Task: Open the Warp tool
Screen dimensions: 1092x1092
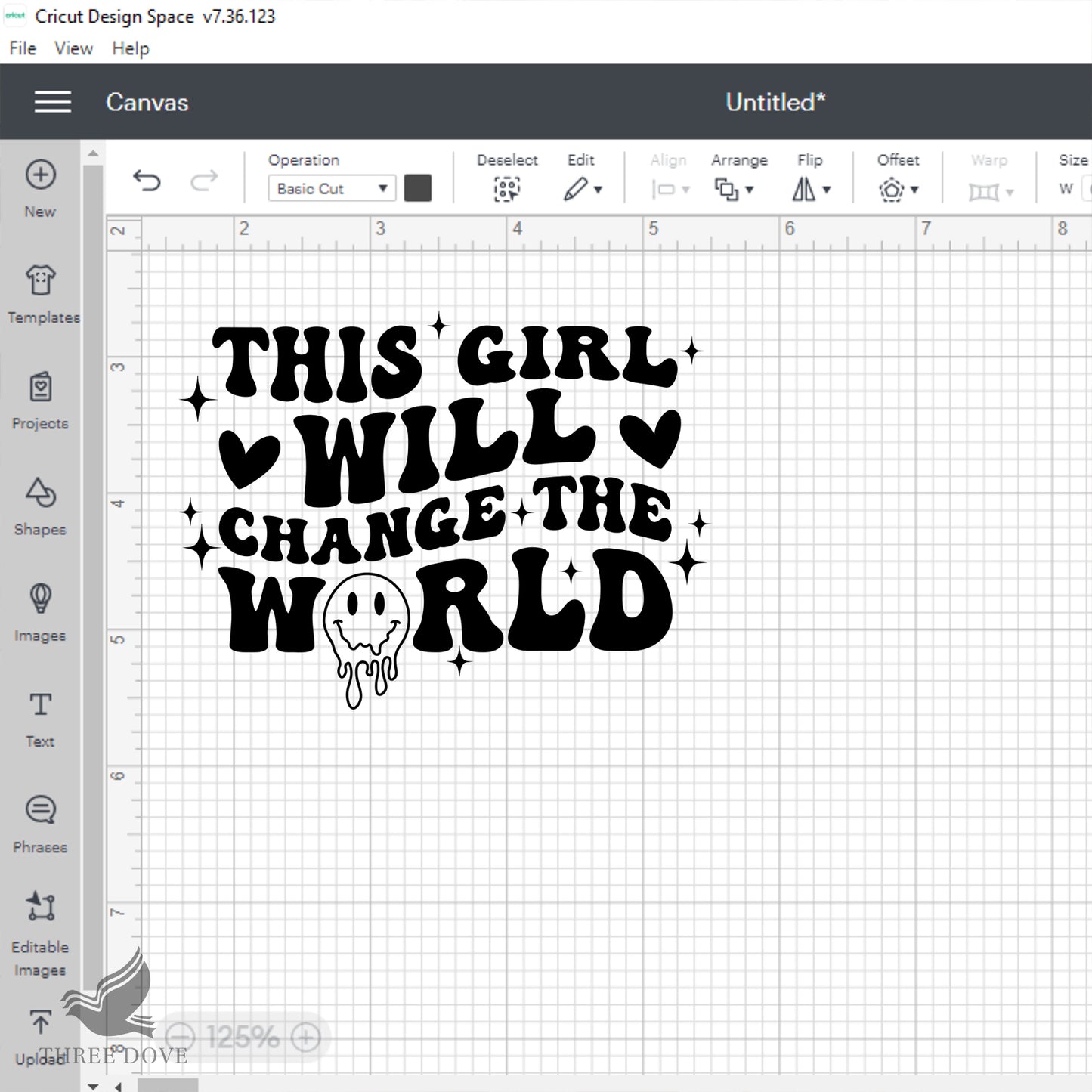Action: (983, 192)
